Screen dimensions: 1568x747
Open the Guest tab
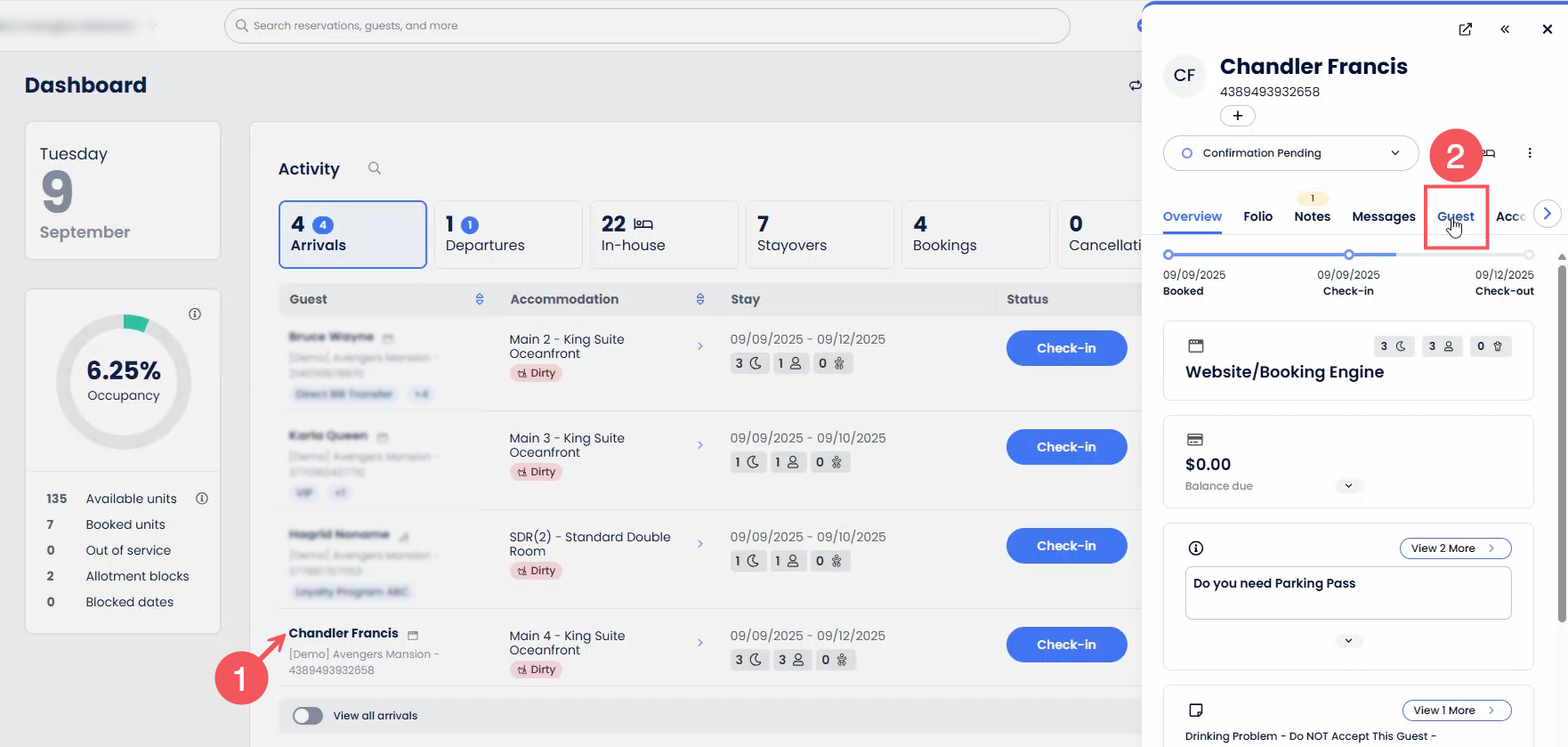pos(1455,216)
